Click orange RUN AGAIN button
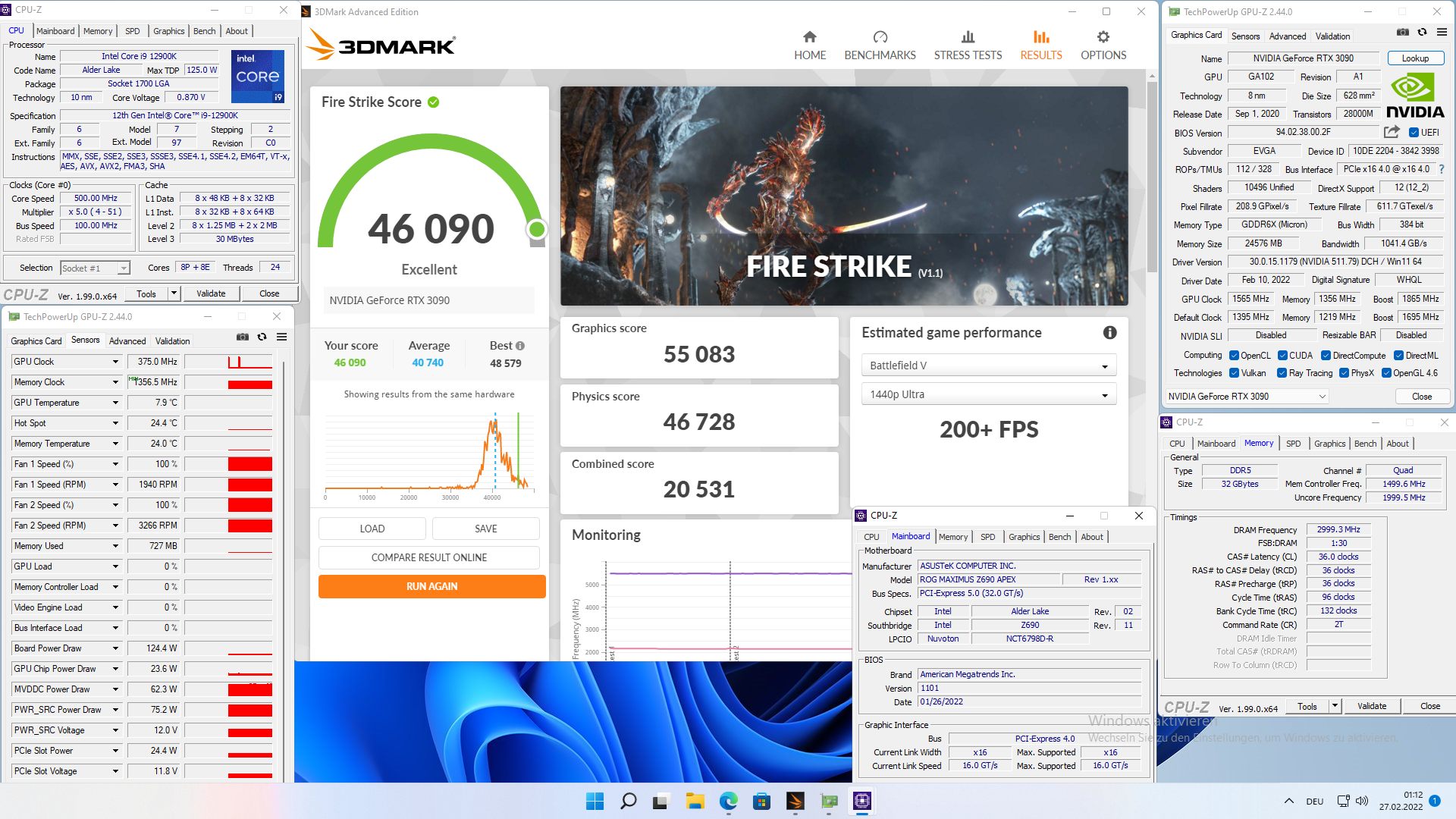Image resolution: width=1456 pixels, height=819 pixels. pyautogui.click(x=431, y=586)
